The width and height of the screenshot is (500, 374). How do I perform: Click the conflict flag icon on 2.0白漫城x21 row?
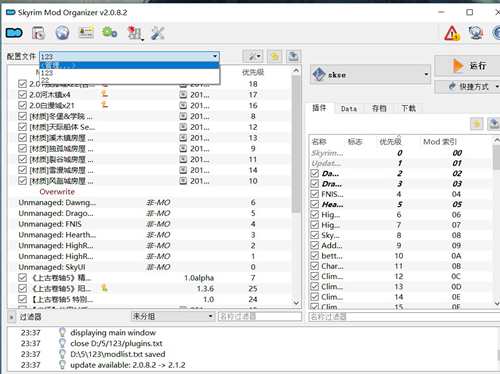[105, 105]
